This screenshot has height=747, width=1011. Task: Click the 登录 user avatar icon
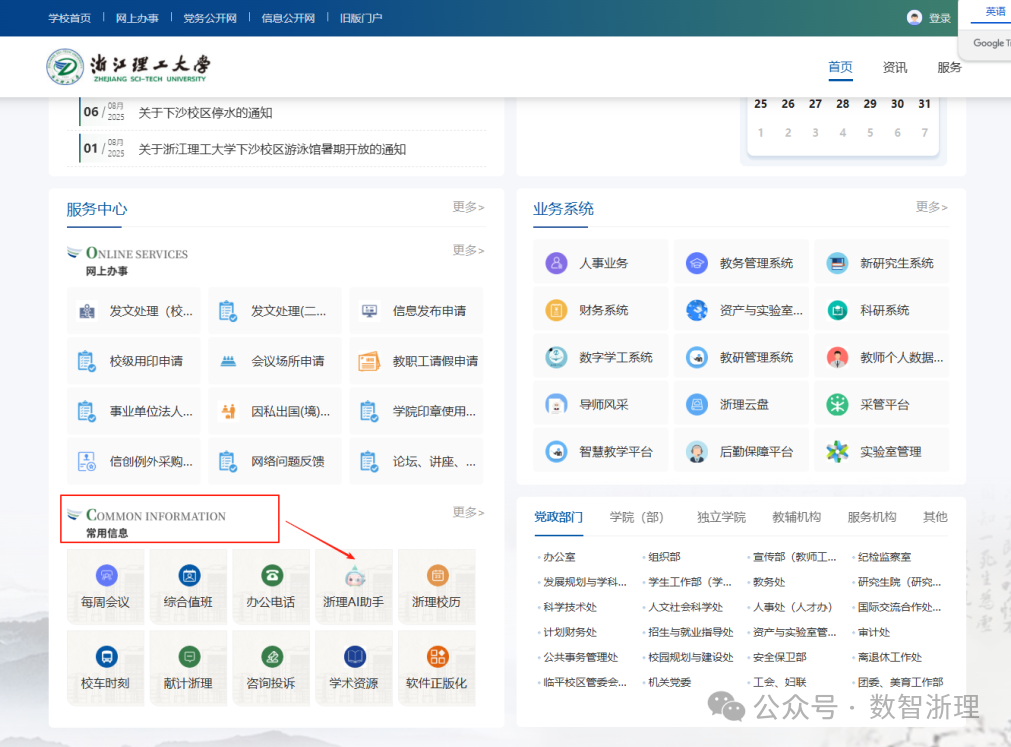[914, 18]
